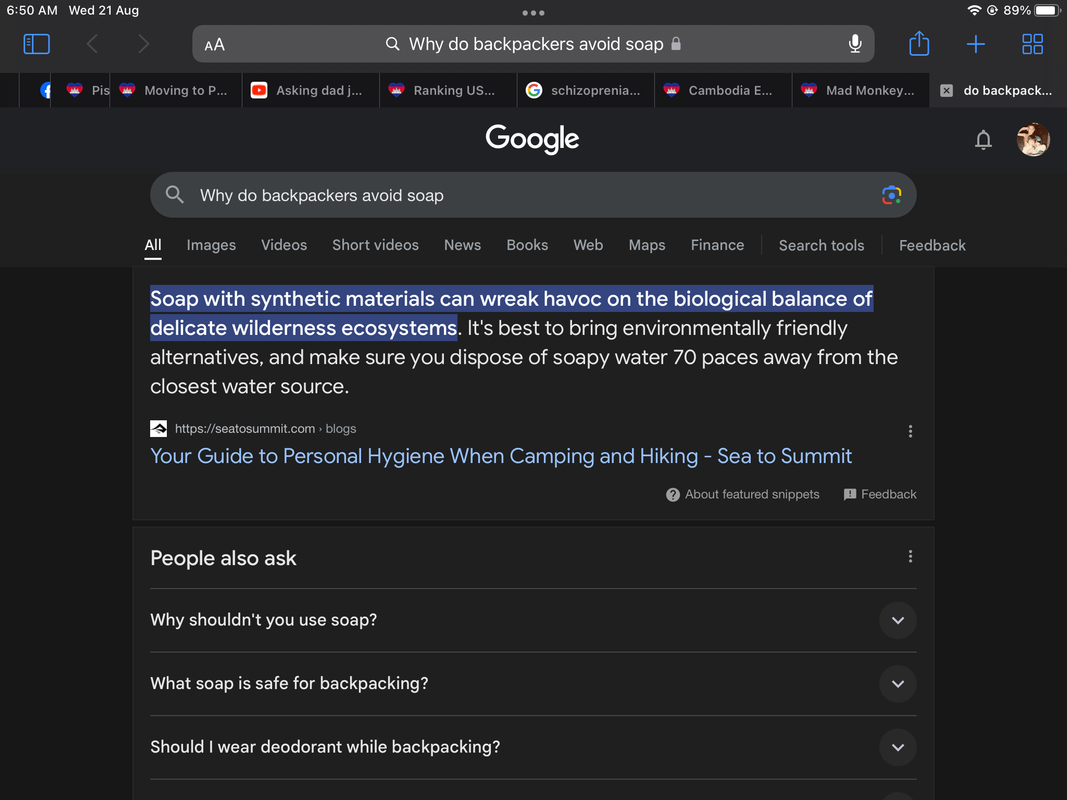Expand 'Should I wear deodorant while backpacking?'
The width and height of the screenshot is (1067, 800).
(x=533, y=746)
